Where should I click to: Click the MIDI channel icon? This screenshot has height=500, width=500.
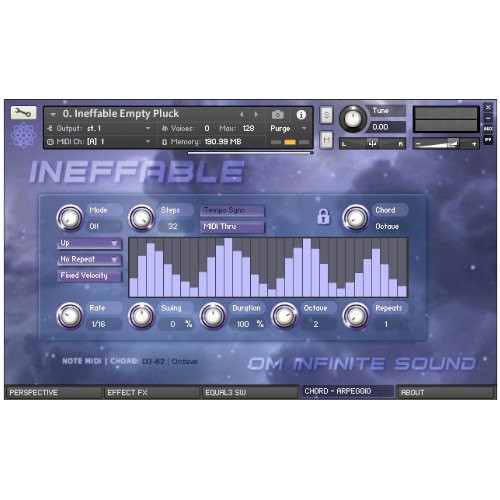[x=50, y=142]
